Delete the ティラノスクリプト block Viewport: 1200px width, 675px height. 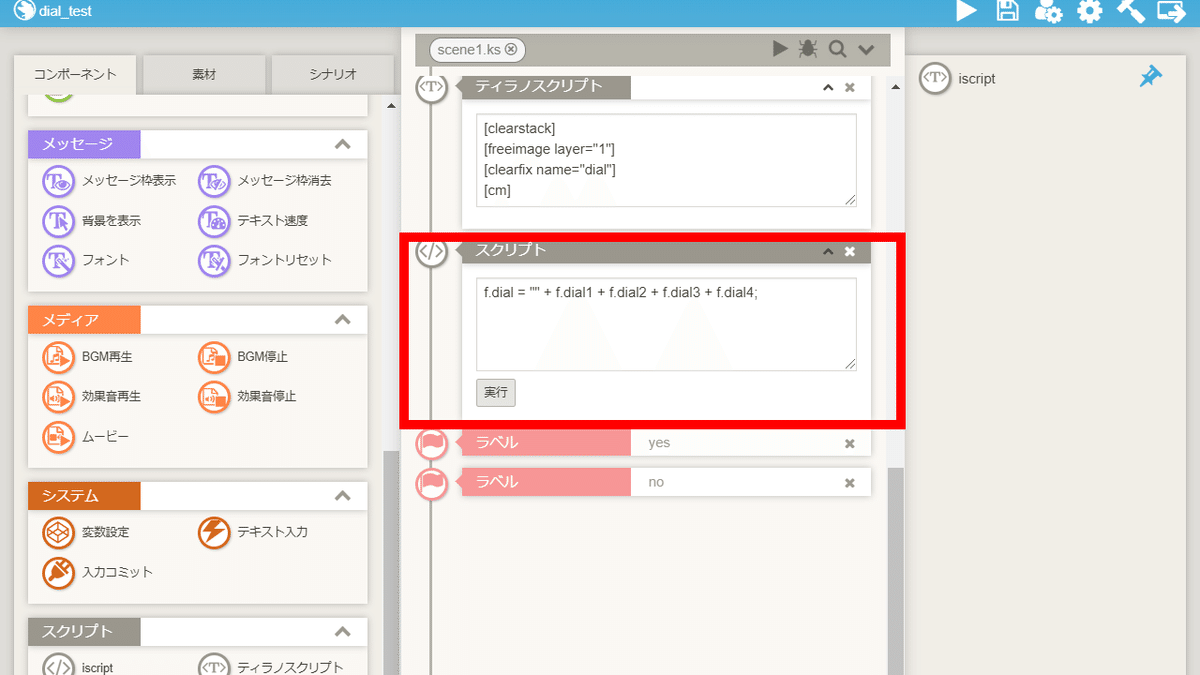(x=850, y=87)
